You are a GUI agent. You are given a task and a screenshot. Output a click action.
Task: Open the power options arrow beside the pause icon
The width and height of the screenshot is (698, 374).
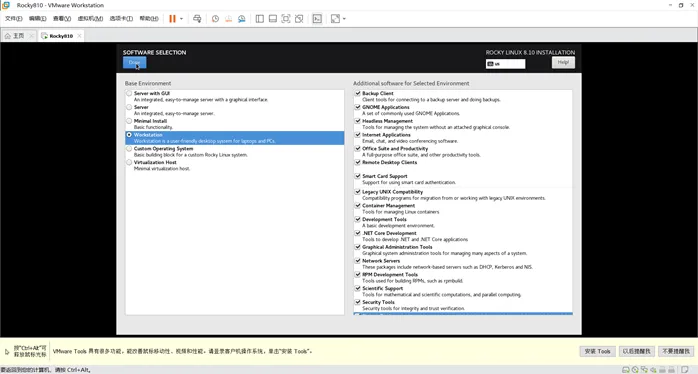point(181,19)
